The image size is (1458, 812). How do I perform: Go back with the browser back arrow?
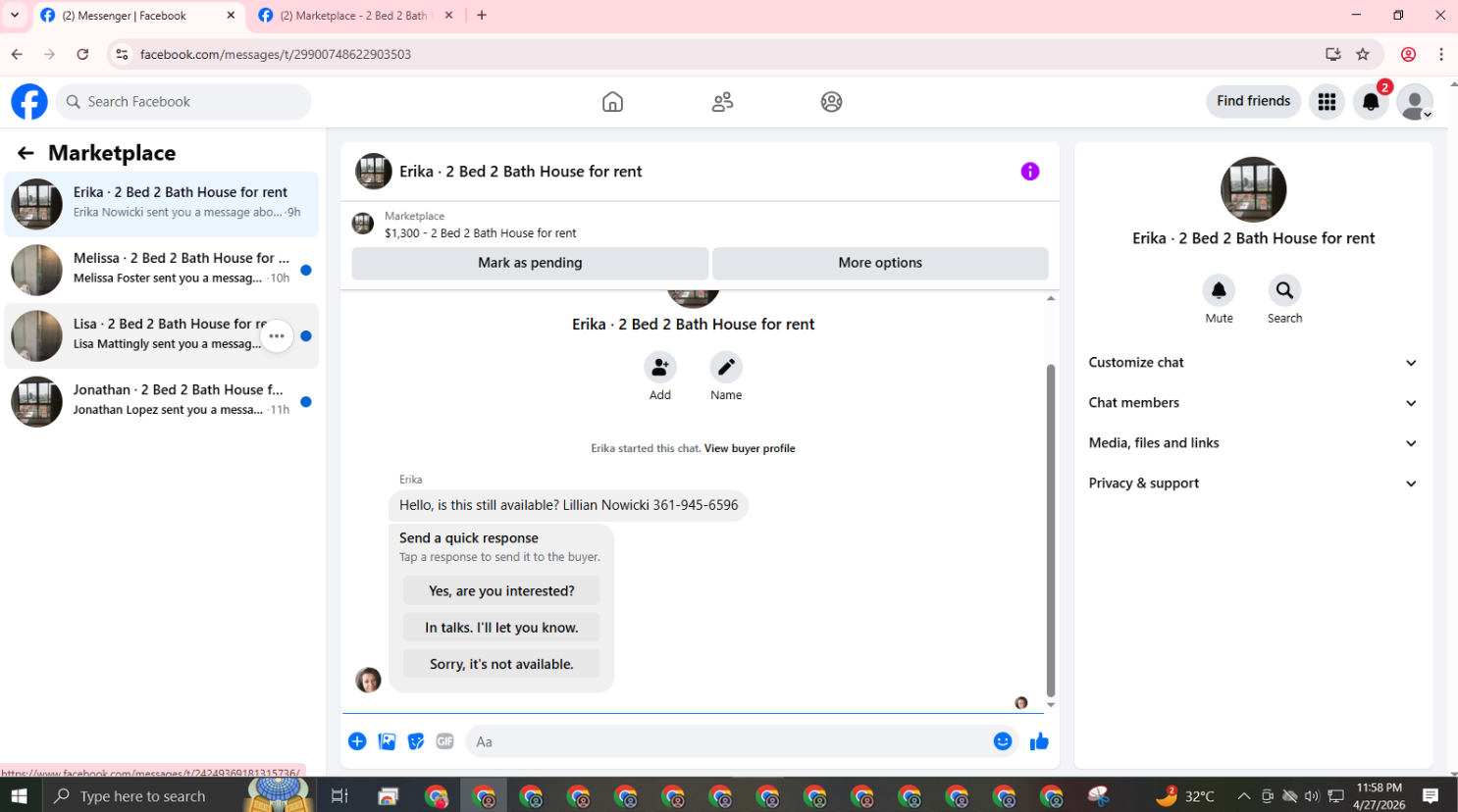(17, 54)
